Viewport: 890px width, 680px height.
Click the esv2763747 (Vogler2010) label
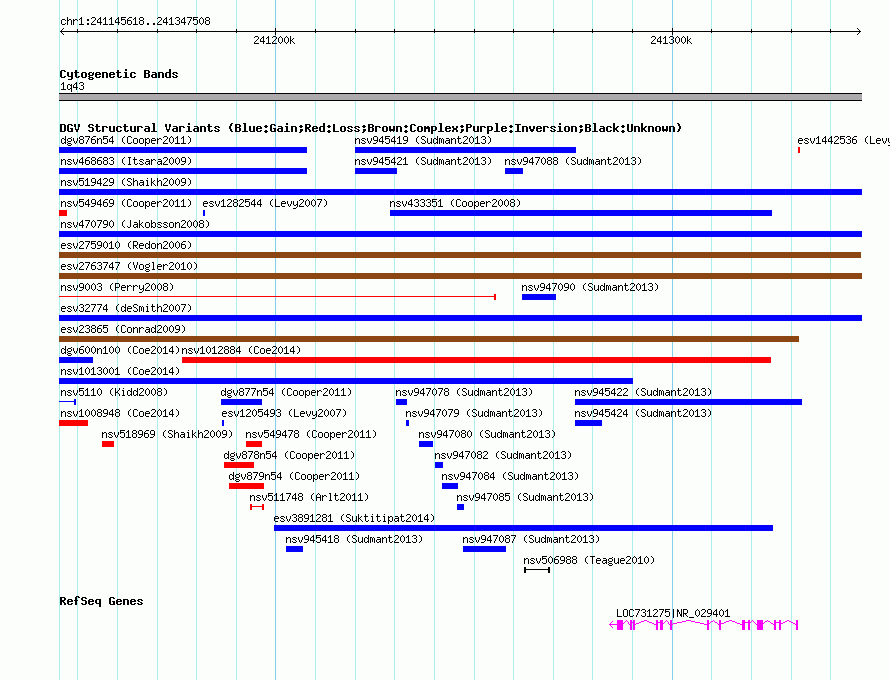[129, 266]
